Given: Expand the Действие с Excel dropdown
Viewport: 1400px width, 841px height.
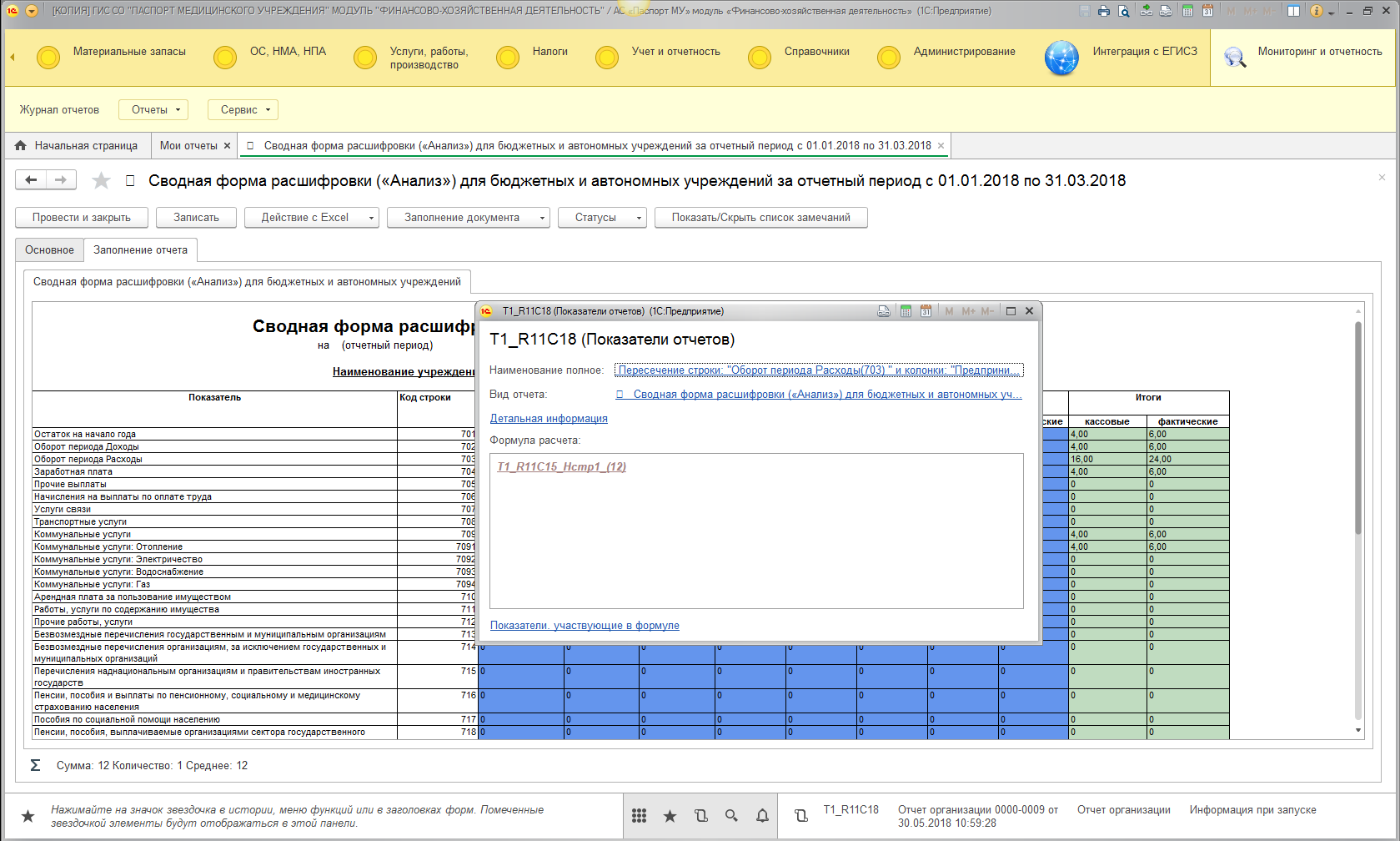Looking at the screenshot, I should click(x=311, y=218).
